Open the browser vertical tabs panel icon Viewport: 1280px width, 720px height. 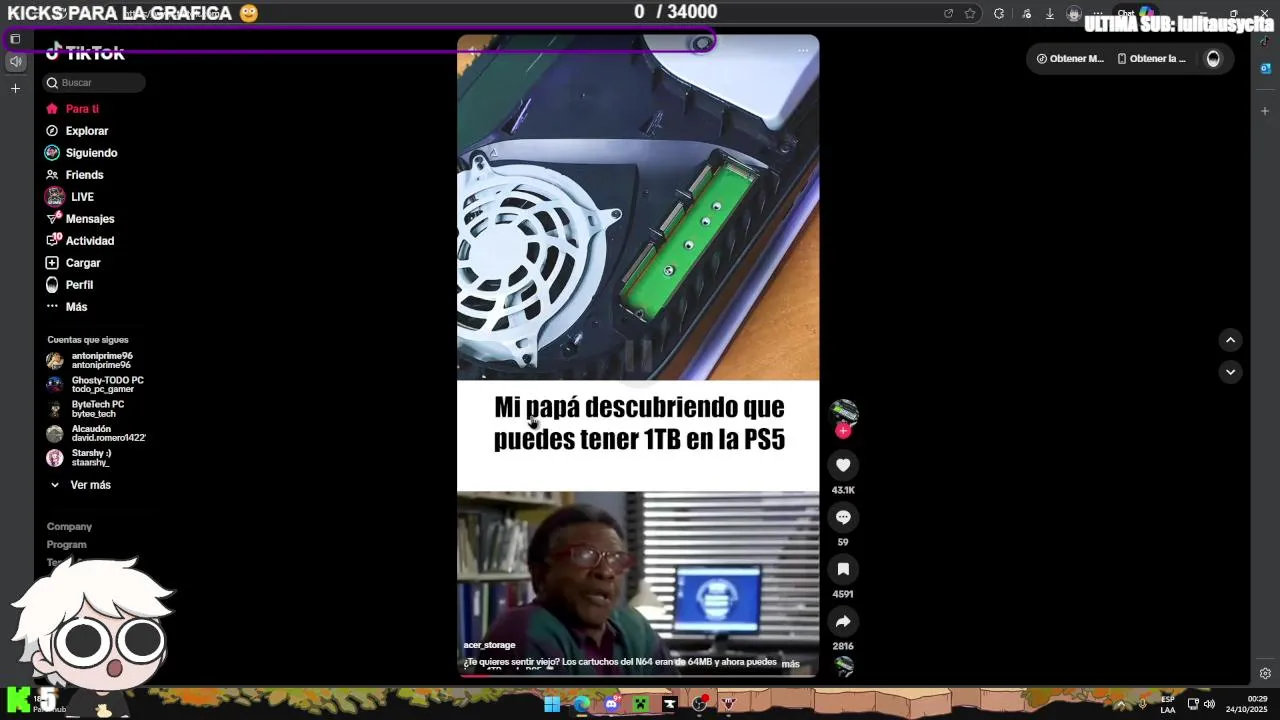click(15, 39)
